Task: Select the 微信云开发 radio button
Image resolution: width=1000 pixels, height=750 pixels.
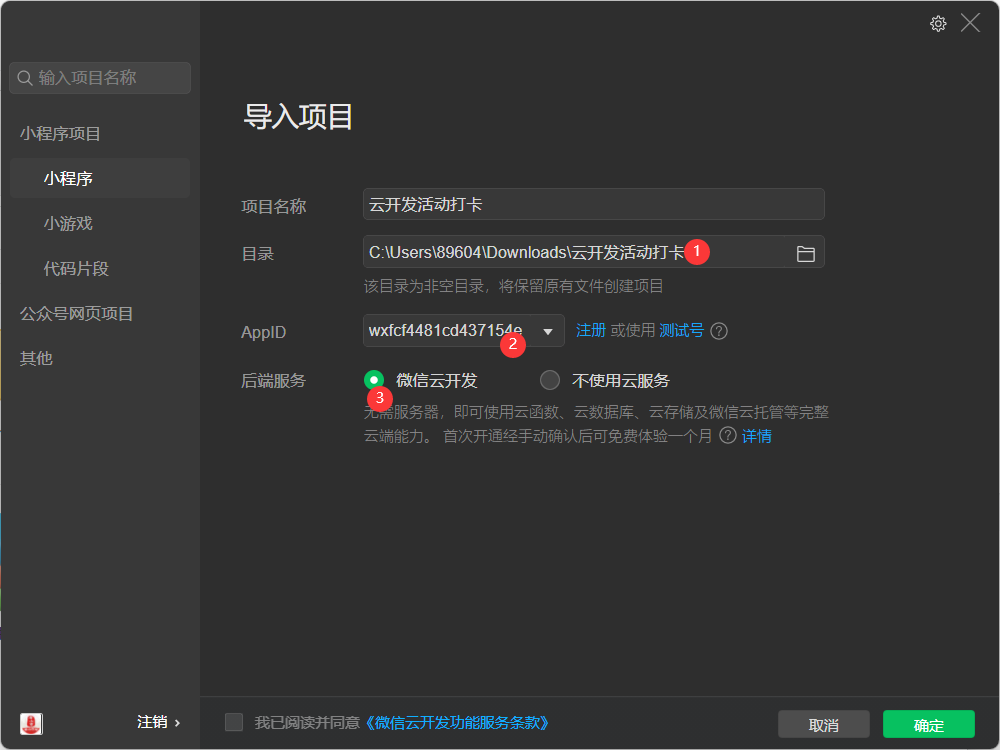Action: pos(374,380)
